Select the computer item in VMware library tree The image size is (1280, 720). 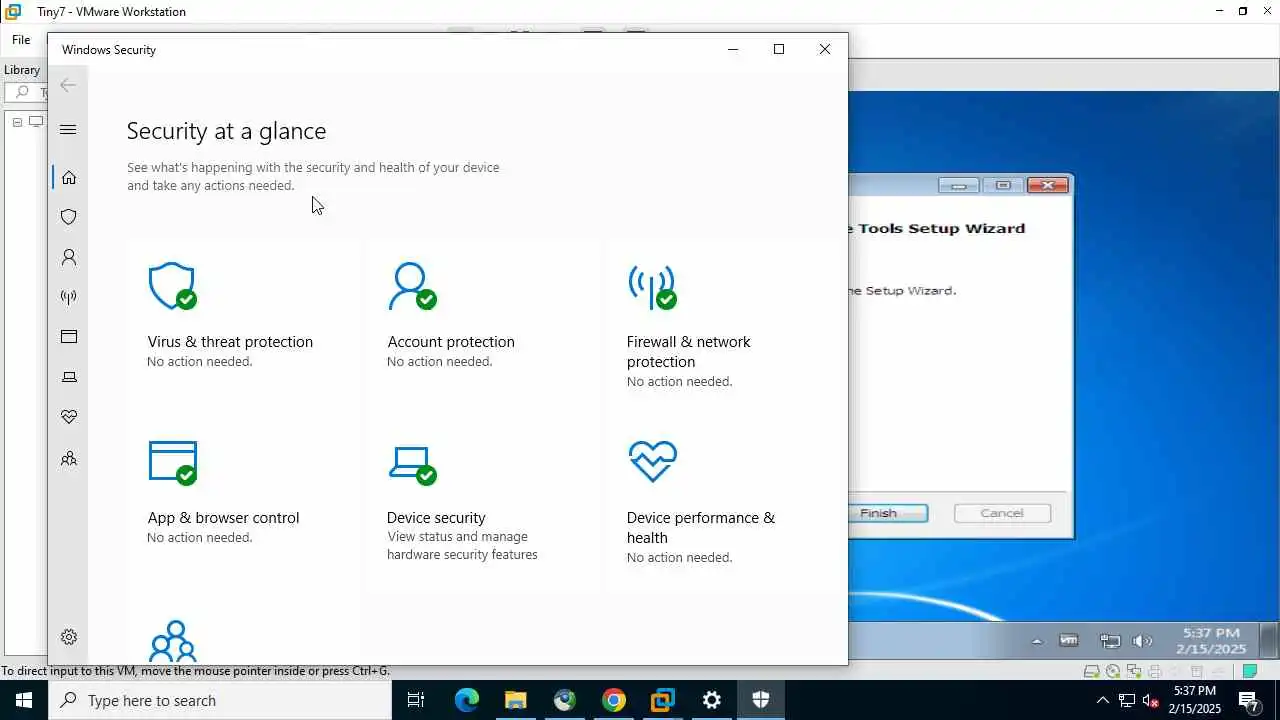[x=36, y=122]
